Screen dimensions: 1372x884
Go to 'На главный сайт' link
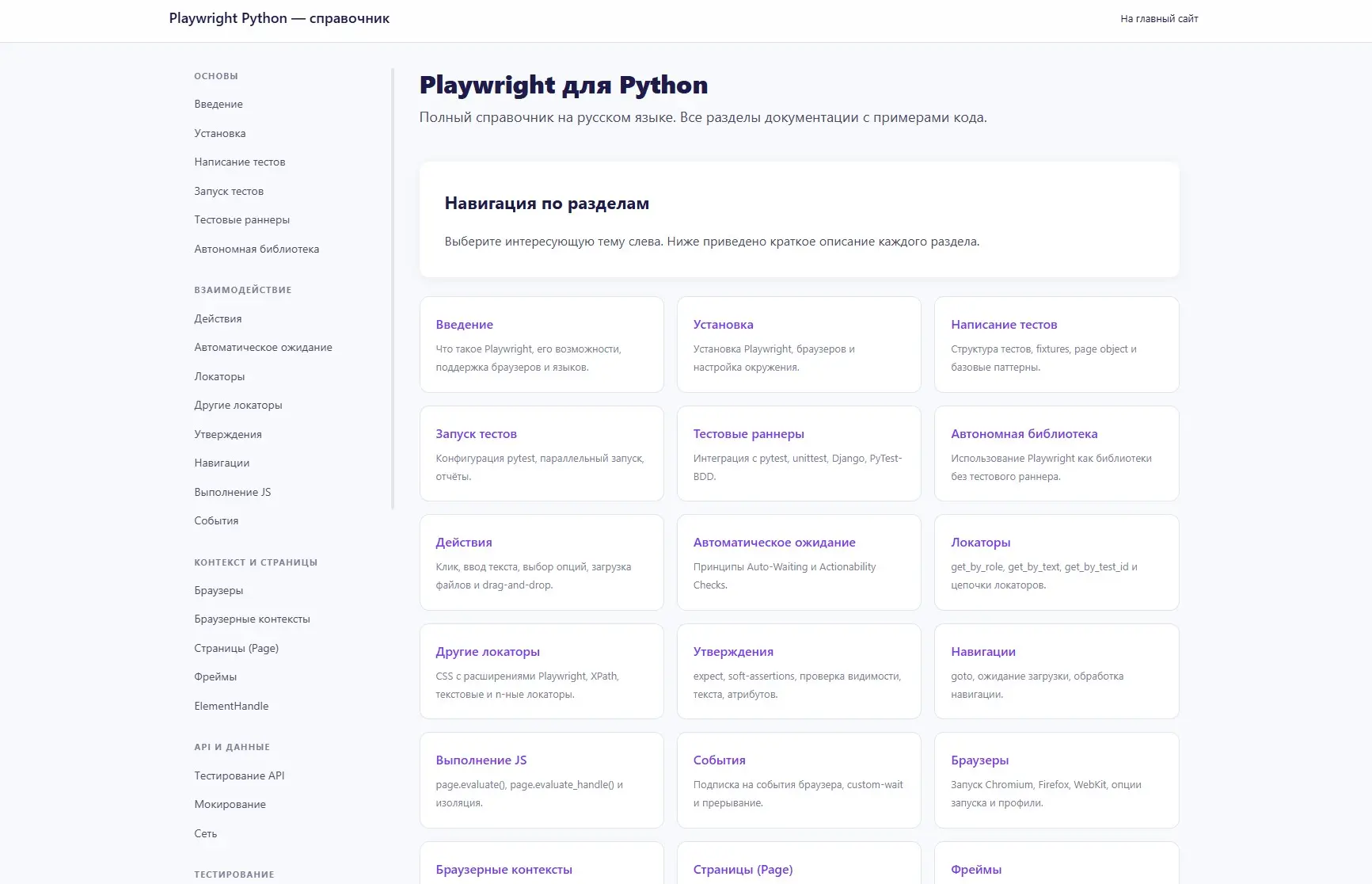(x=1159, y=19)
